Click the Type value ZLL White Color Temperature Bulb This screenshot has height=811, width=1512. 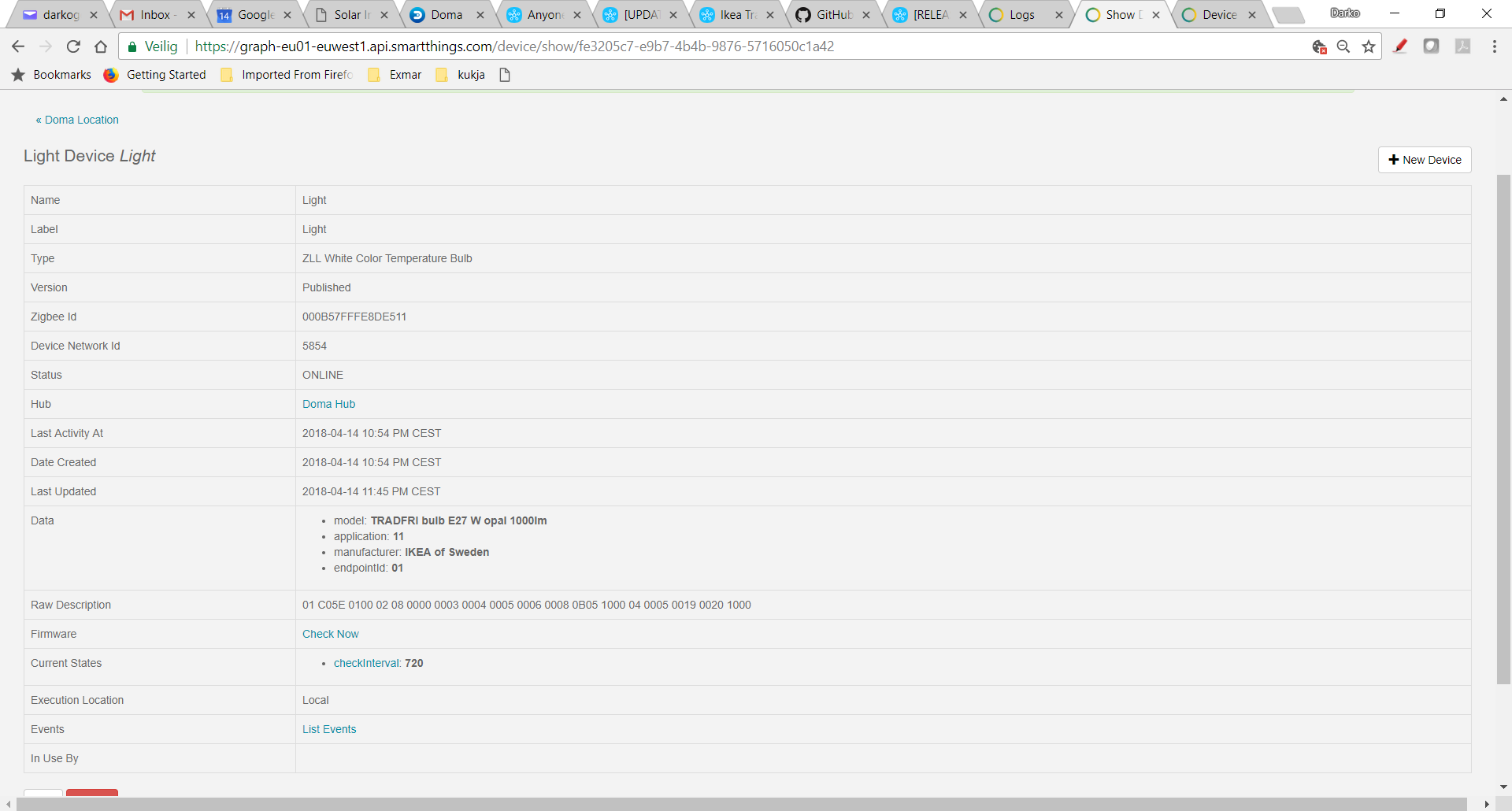point(387,258)
